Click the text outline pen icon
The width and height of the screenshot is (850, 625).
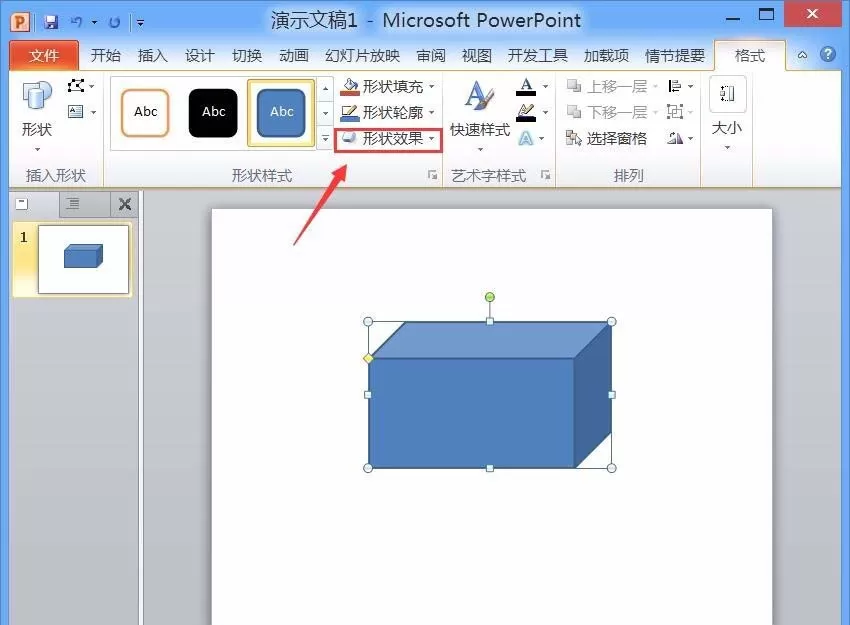[526, 112]
